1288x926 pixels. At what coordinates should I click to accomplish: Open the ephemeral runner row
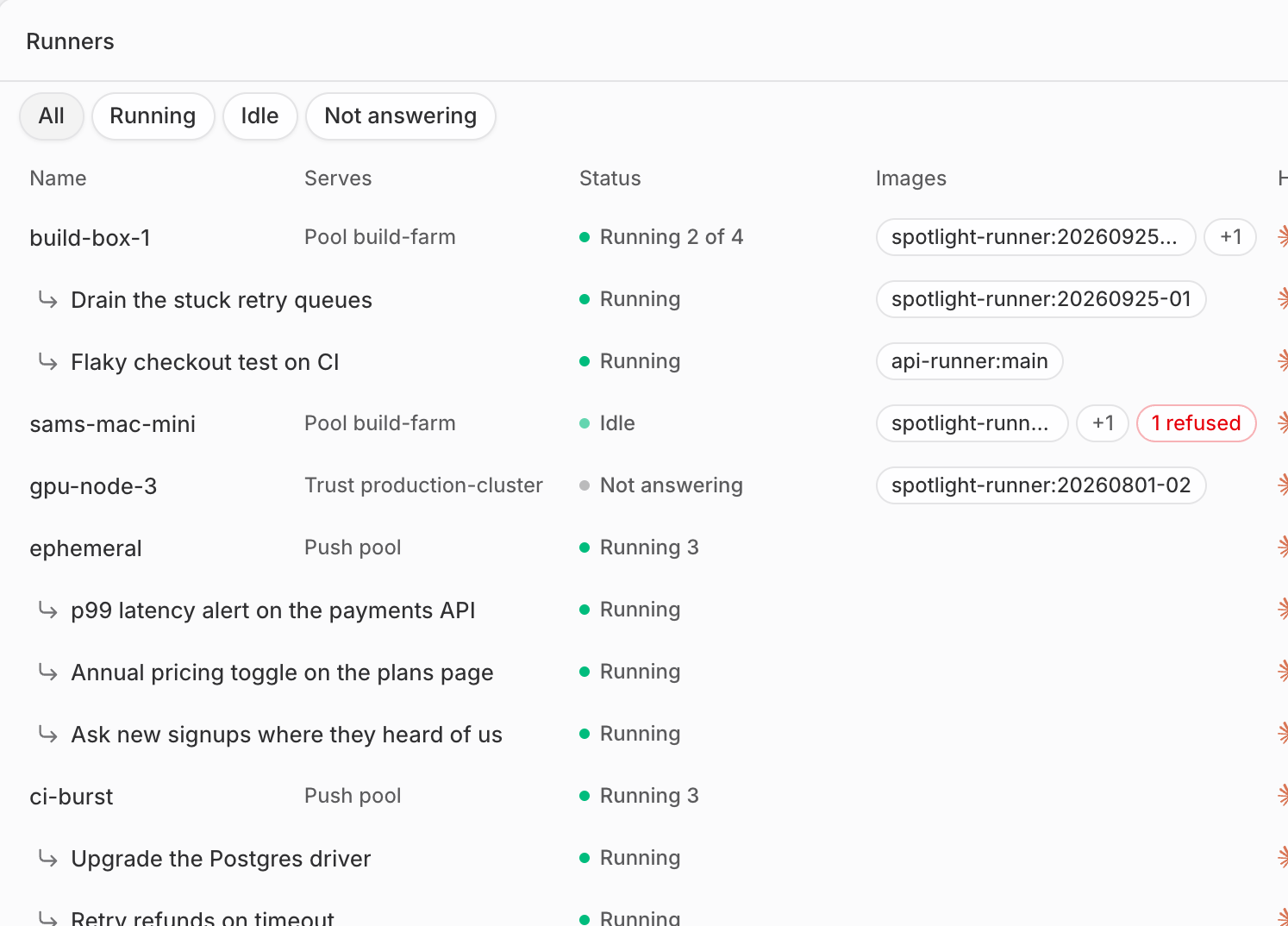click(85, 548)
